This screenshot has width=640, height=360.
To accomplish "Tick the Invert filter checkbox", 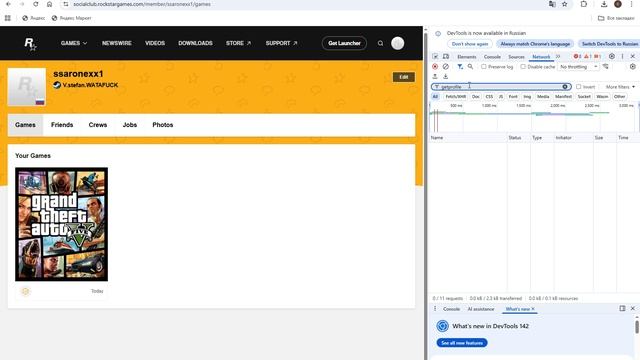I will coord(578,87).
